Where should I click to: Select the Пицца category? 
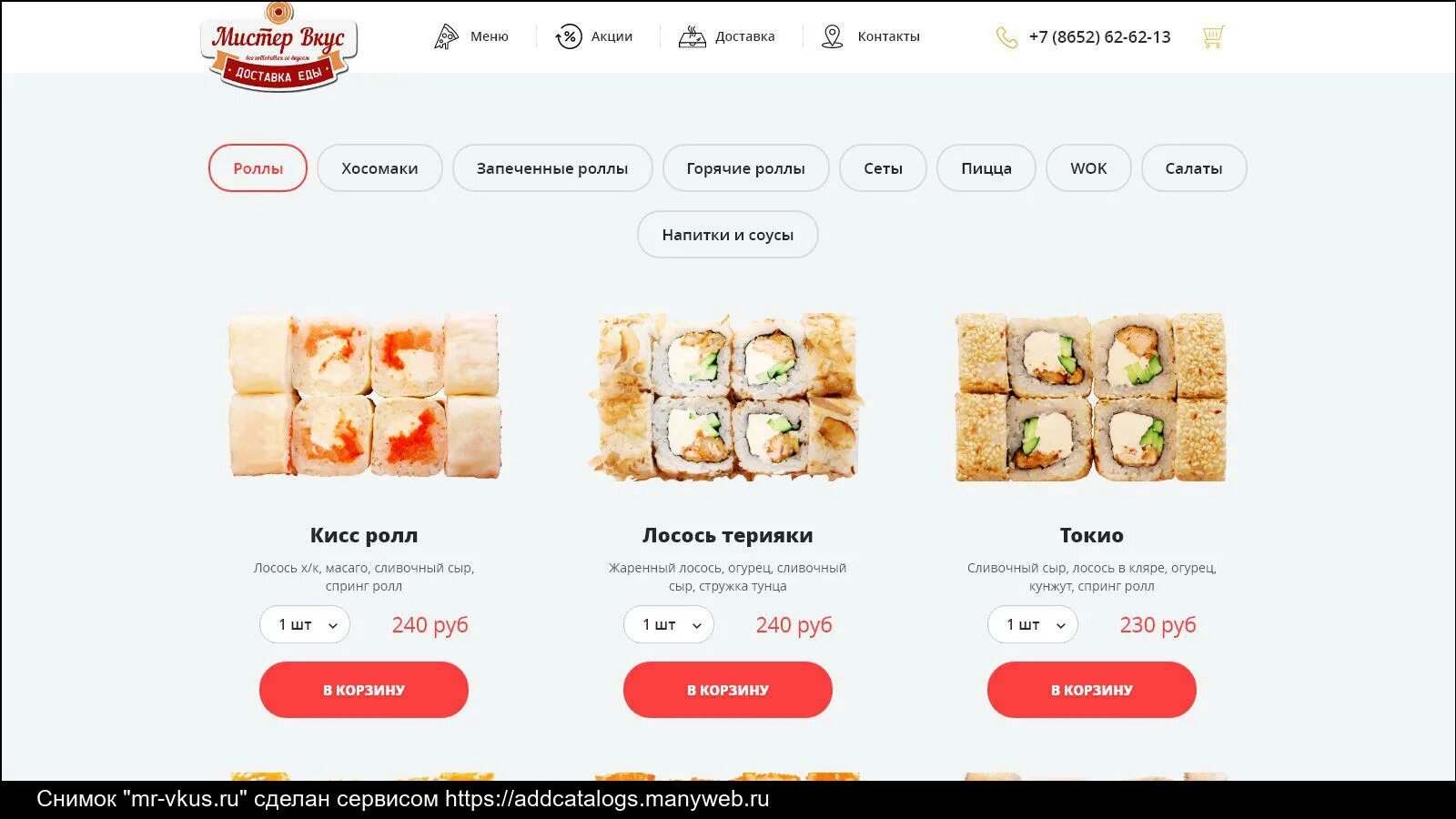click(986, 168)
